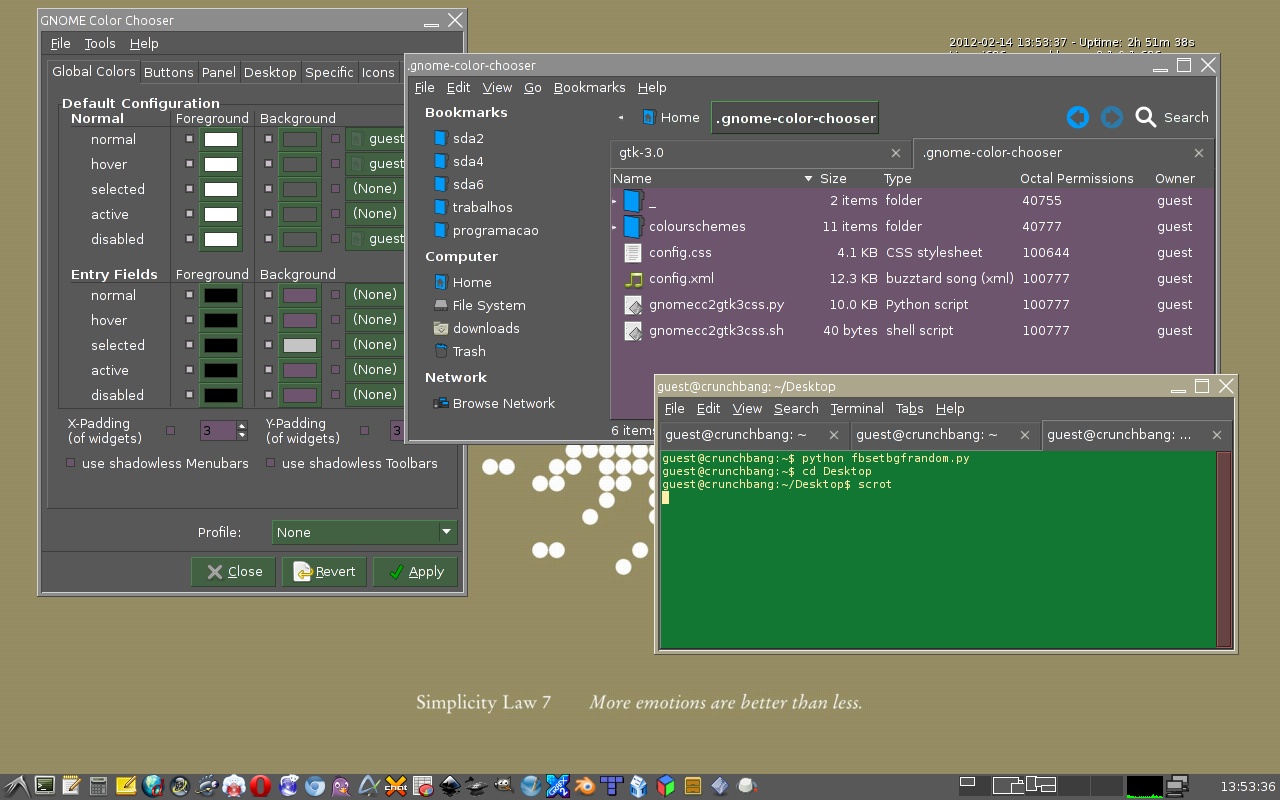Screen dimensions: 1280x800
Task: Open Bookmarks menu in file manager
Action: [589, 87]
